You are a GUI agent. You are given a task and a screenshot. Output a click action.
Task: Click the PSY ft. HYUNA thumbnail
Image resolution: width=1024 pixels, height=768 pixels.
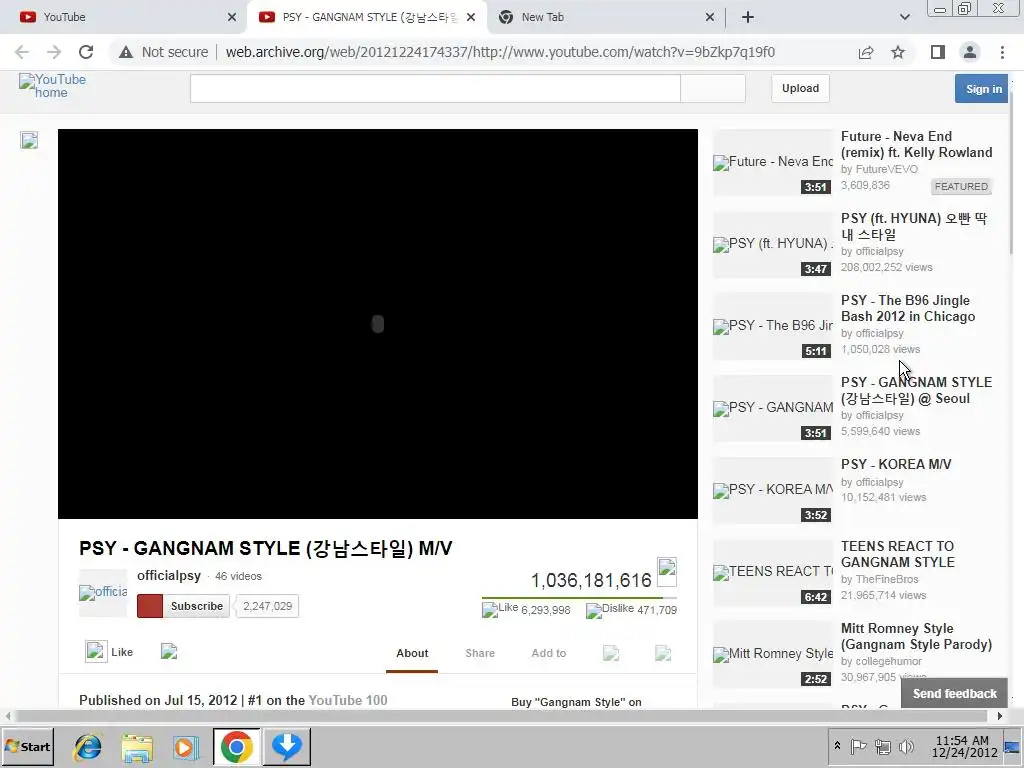point(773,244)
